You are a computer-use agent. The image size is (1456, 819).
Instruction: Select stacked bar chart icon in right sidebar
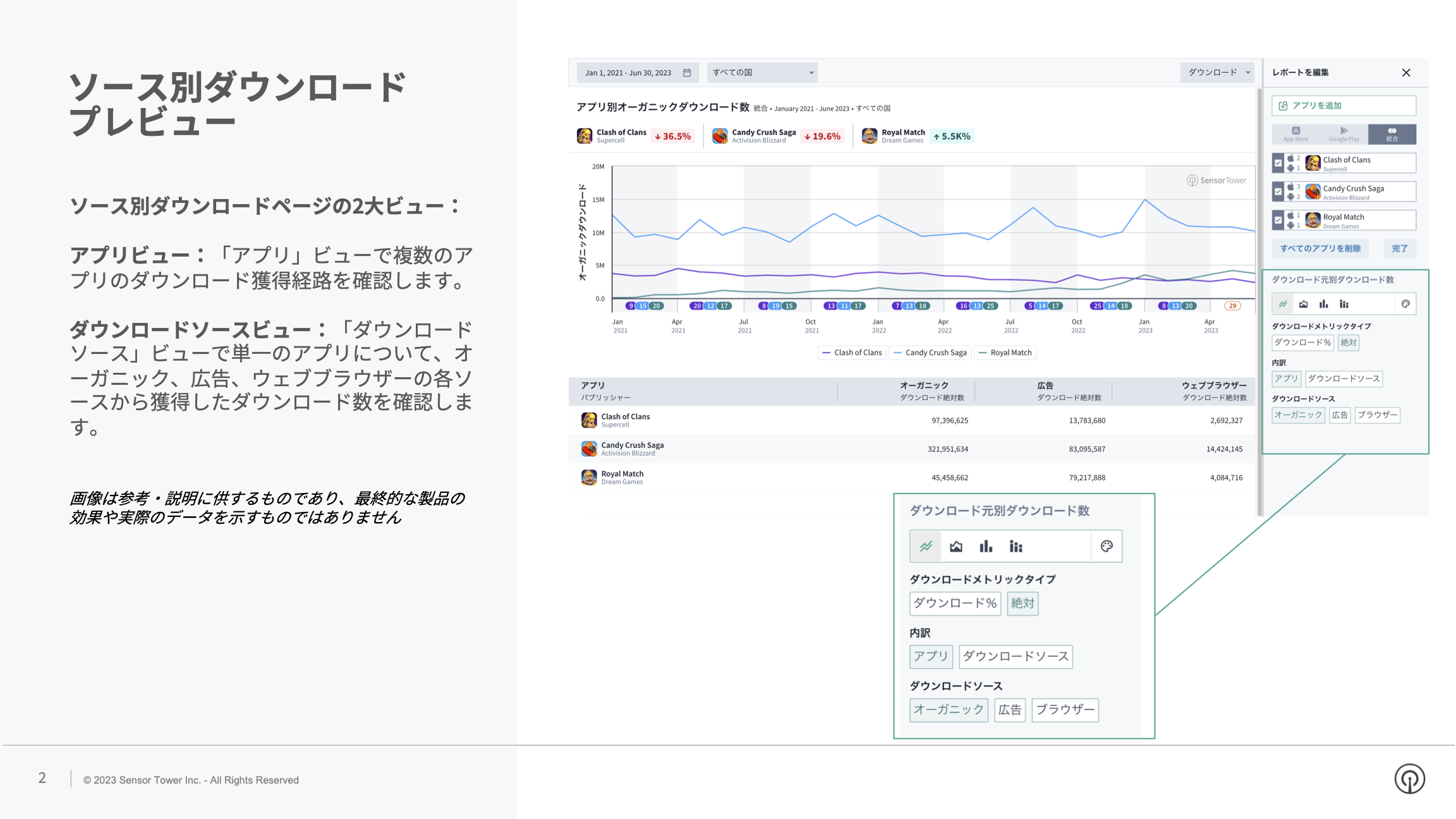(1344, 304)
